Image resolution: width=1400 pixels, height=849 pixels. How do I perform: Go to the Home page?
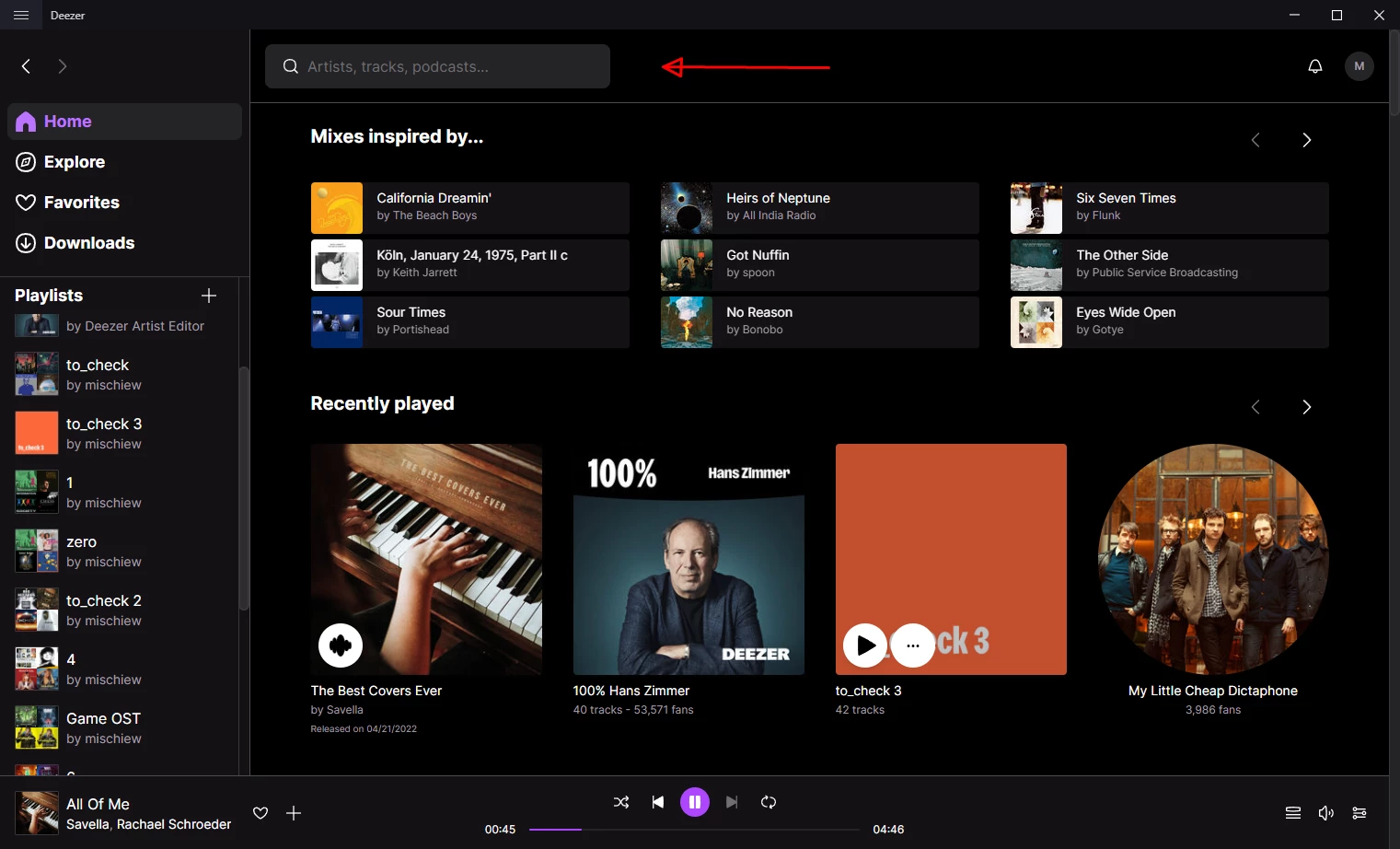[x=125, y=122]
